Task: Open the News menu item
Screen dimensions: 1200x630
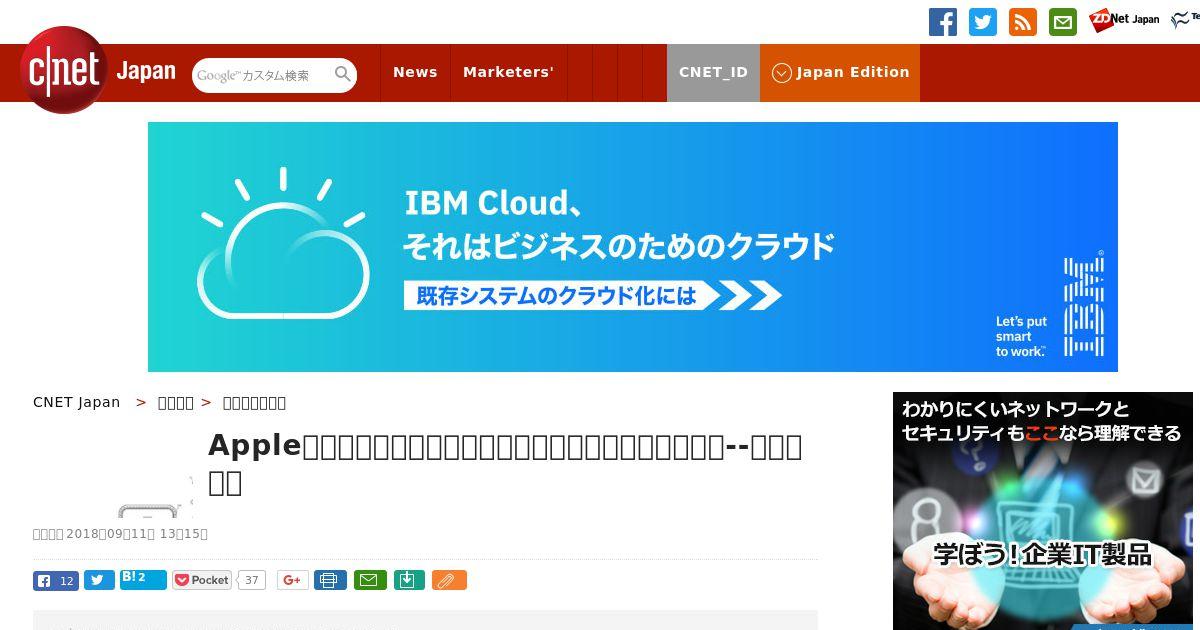Action: coord(415,72)
